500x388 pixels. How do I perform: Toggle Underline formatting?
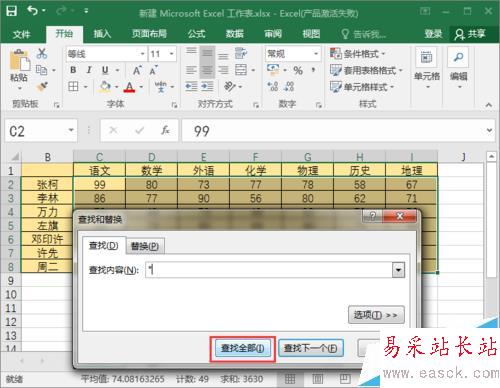click(105, 70)
